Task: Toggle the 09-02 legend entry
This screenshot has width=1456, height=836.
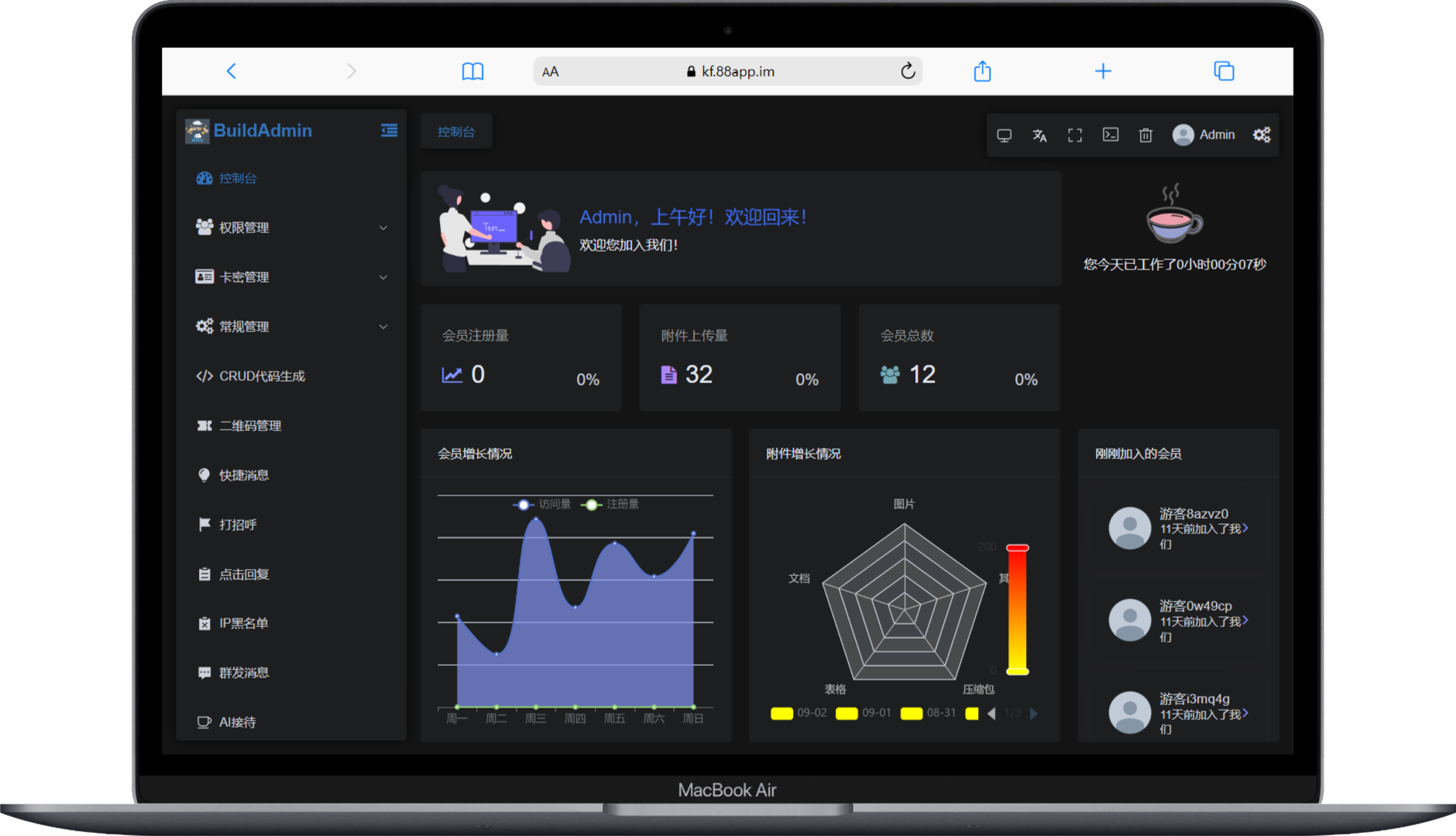Action: click(798, 713)
